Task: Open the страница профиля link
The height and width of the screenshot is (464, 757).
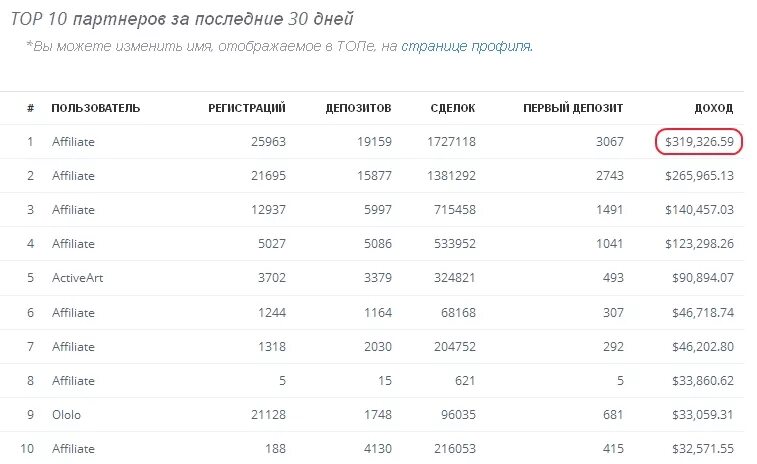Action: [x=467, y=46]
